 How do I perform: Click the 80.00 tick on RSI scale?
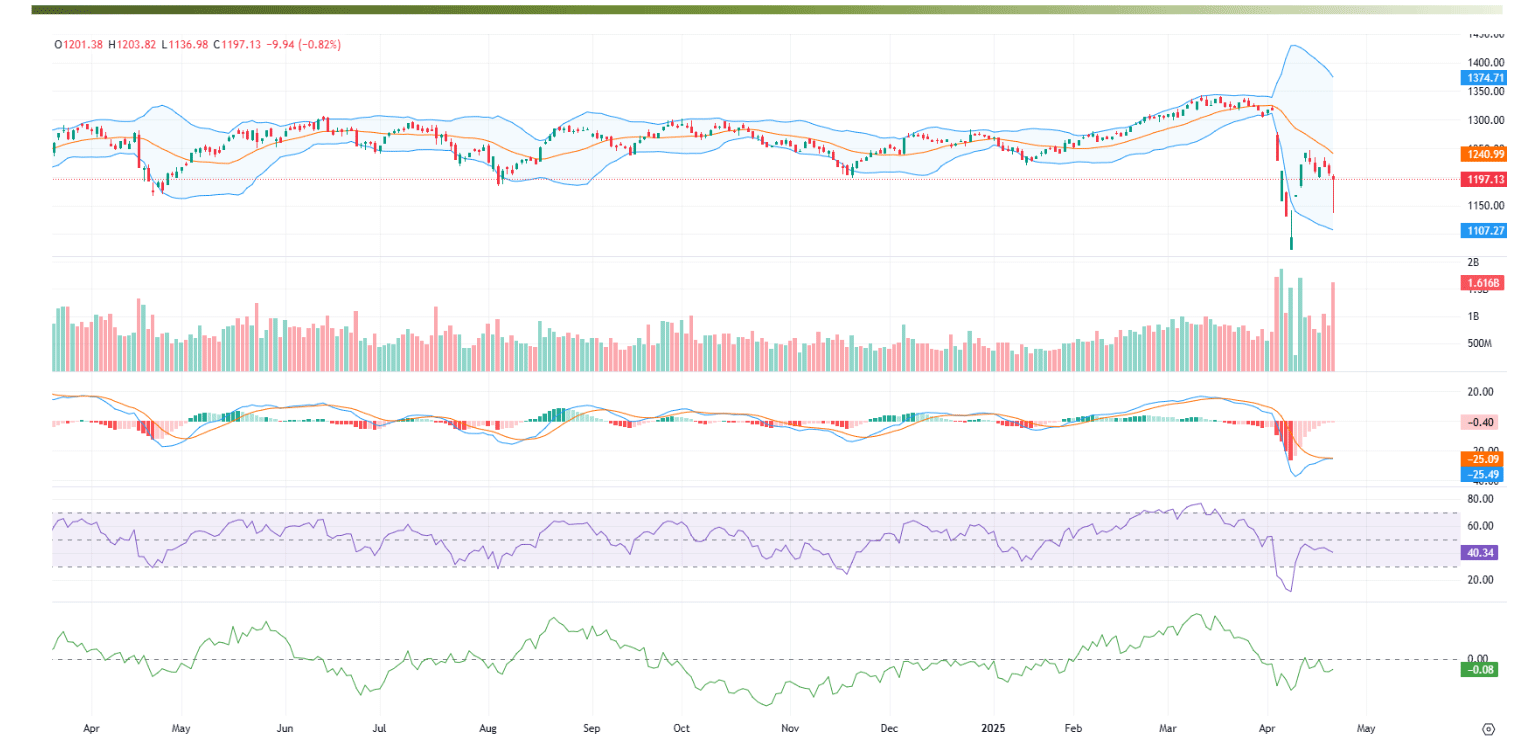click(1479, 498)
